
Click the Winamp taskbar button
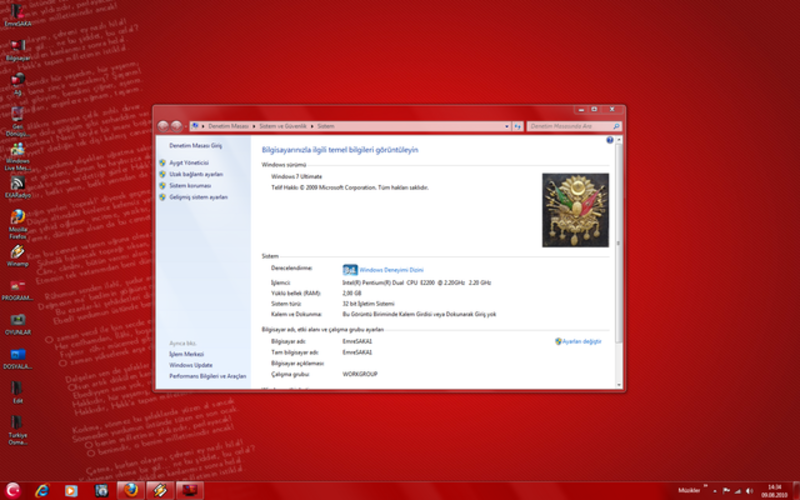(x=160, y=490)
